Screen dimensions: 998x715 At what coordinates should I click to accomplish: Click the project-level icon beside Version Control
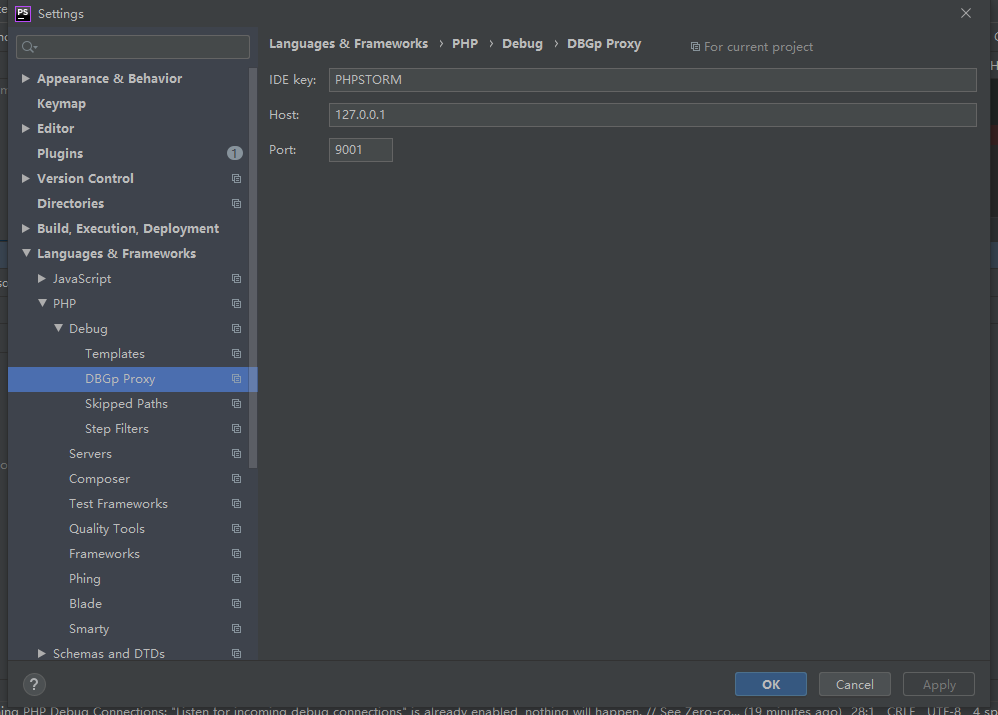point(236,179)
